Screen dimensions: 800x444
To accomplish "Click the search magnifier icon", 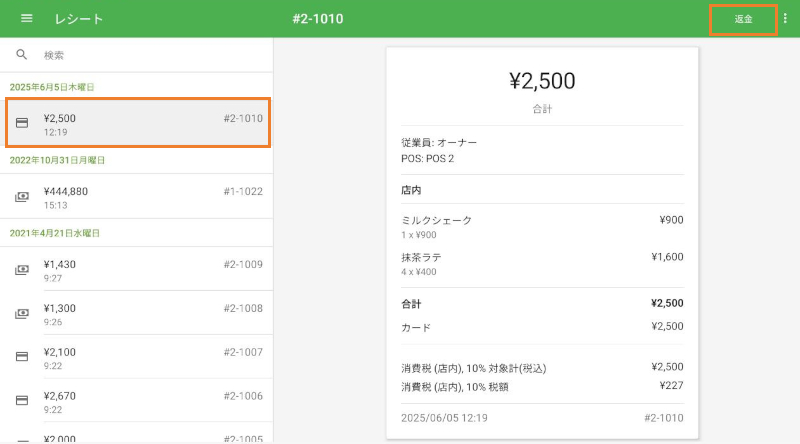I will (x=21, y=55).
